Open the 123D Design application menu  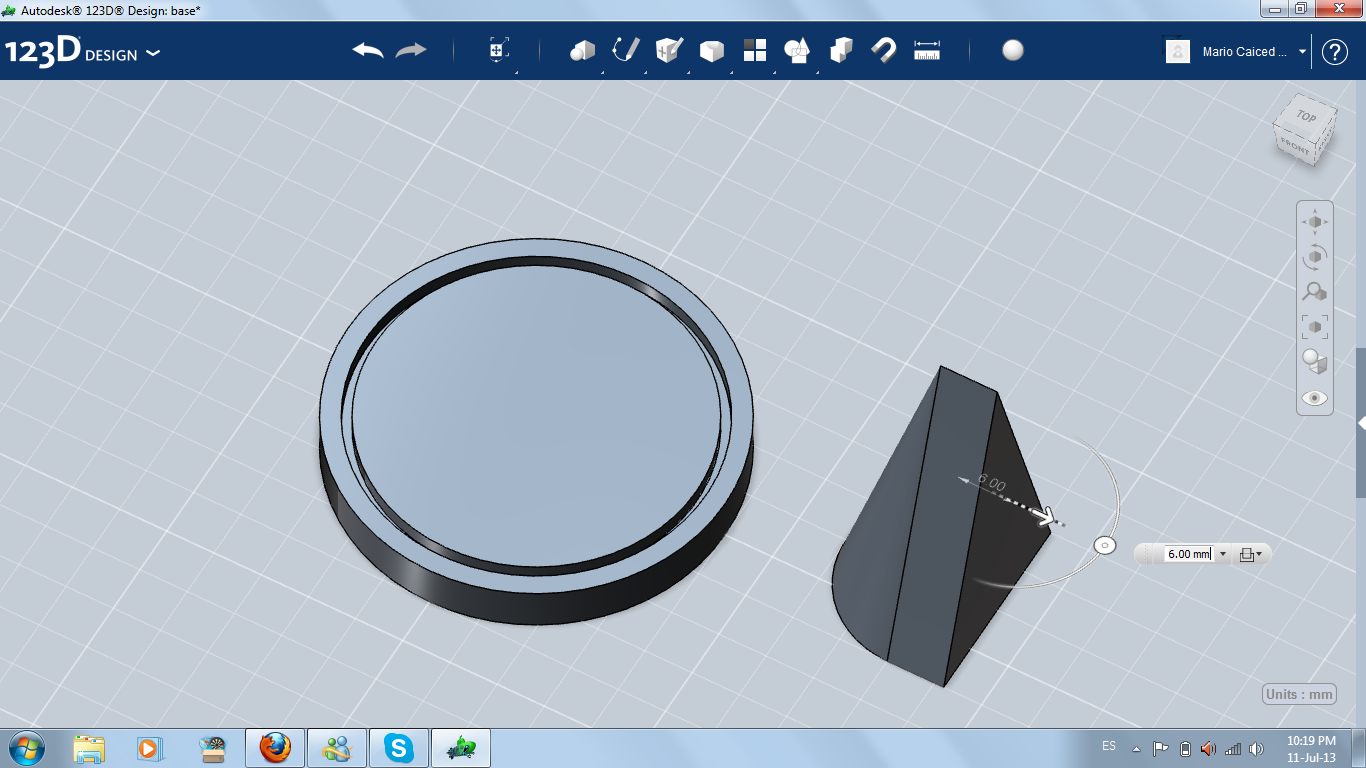click(x=83, y=52)
